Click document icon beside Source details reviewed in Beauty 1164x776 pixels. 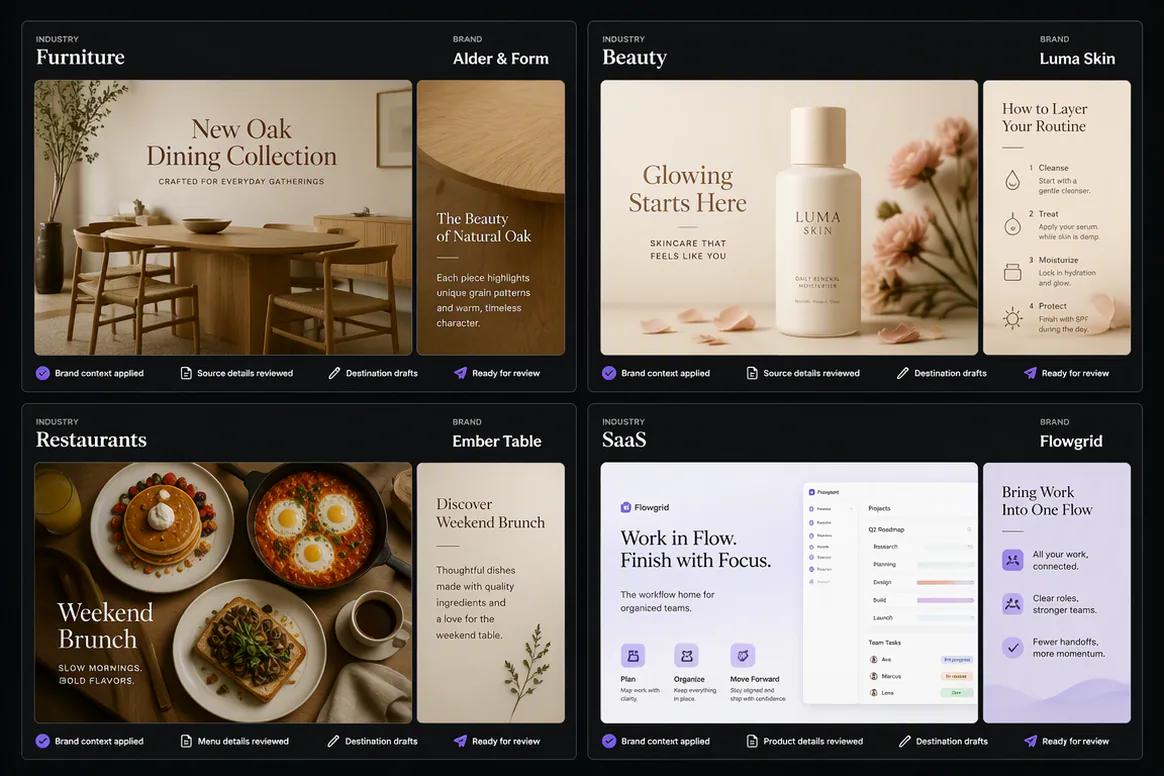(752, 373)
